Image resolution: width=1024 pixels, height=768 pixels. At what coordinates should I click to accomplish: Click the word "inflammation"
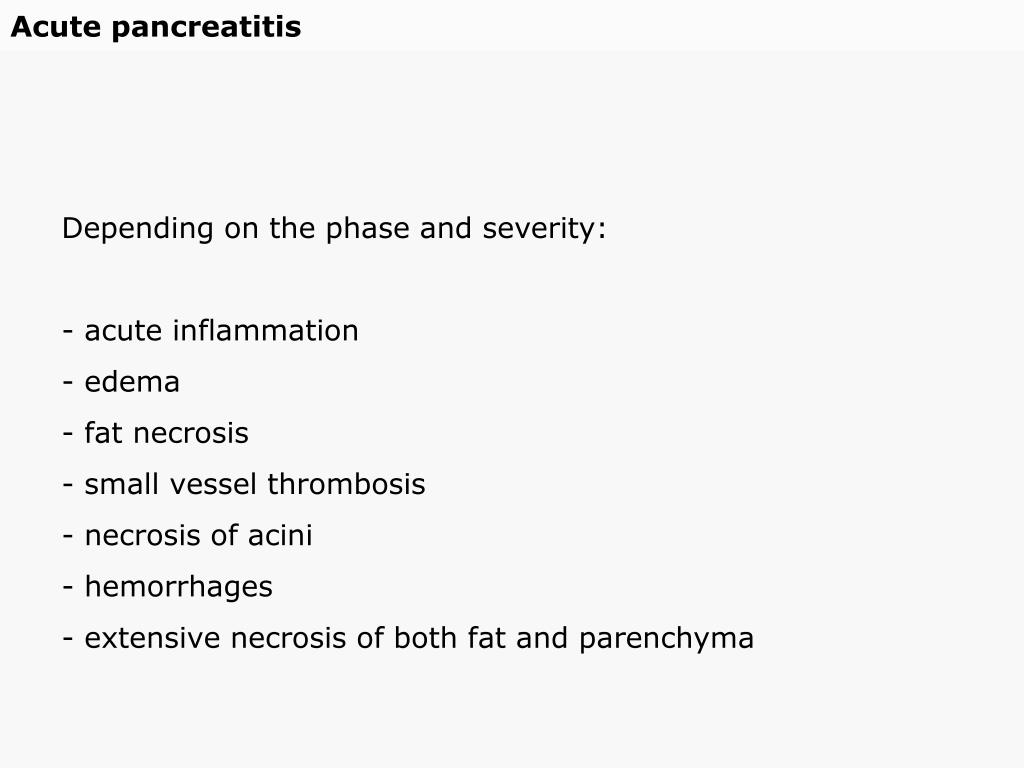click(x=265, y=330)
